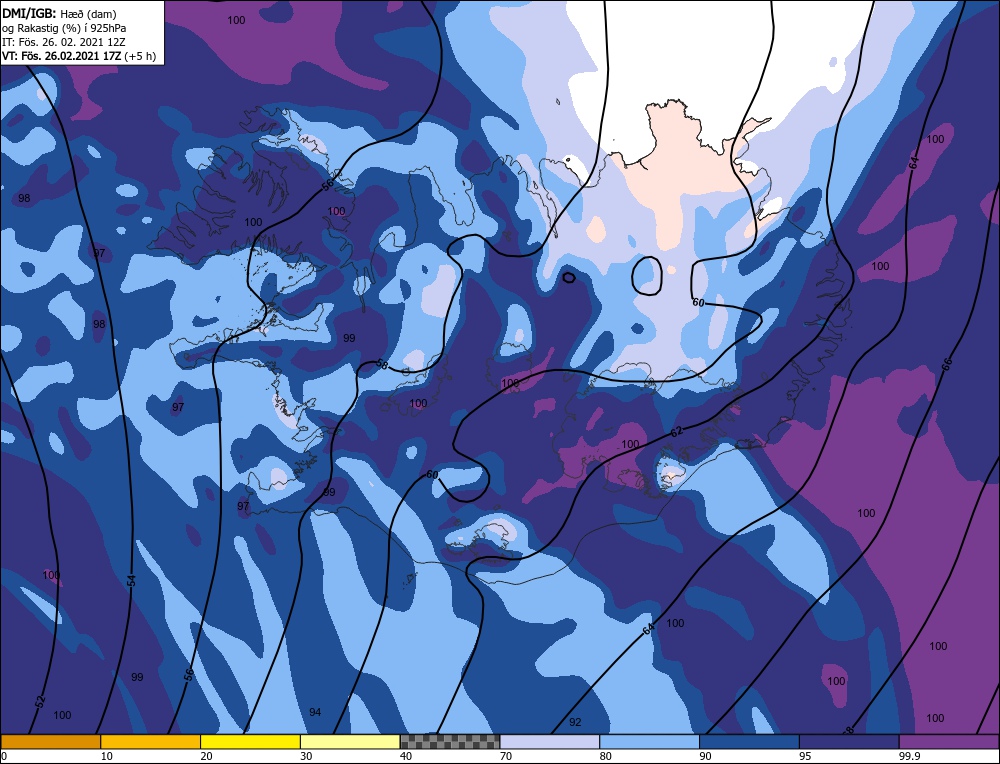Click the yellow 20–30 legend swatch

(250, 741)
